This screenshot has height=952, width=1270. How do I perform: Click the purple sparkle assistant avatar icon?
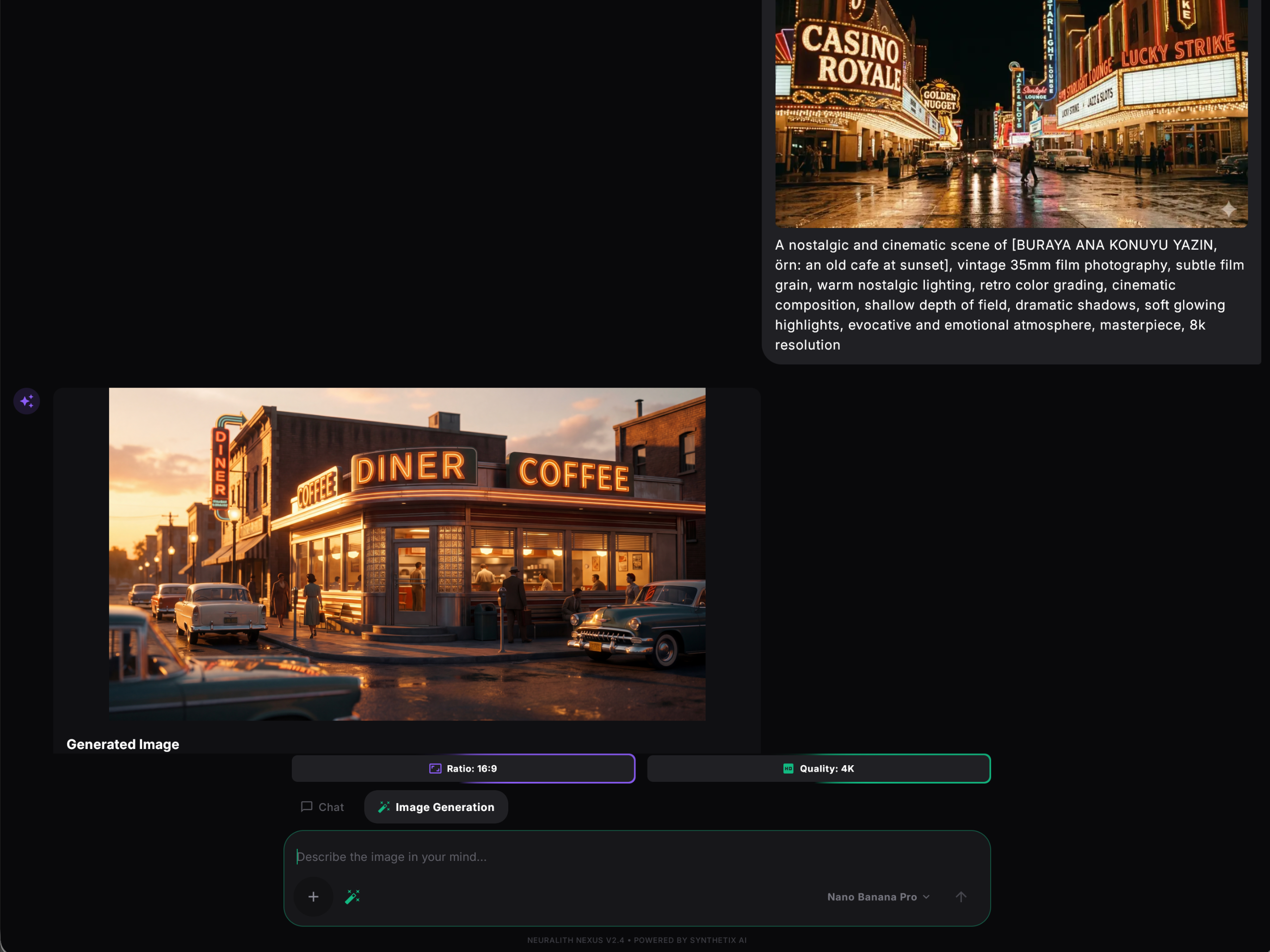(26, 400)
